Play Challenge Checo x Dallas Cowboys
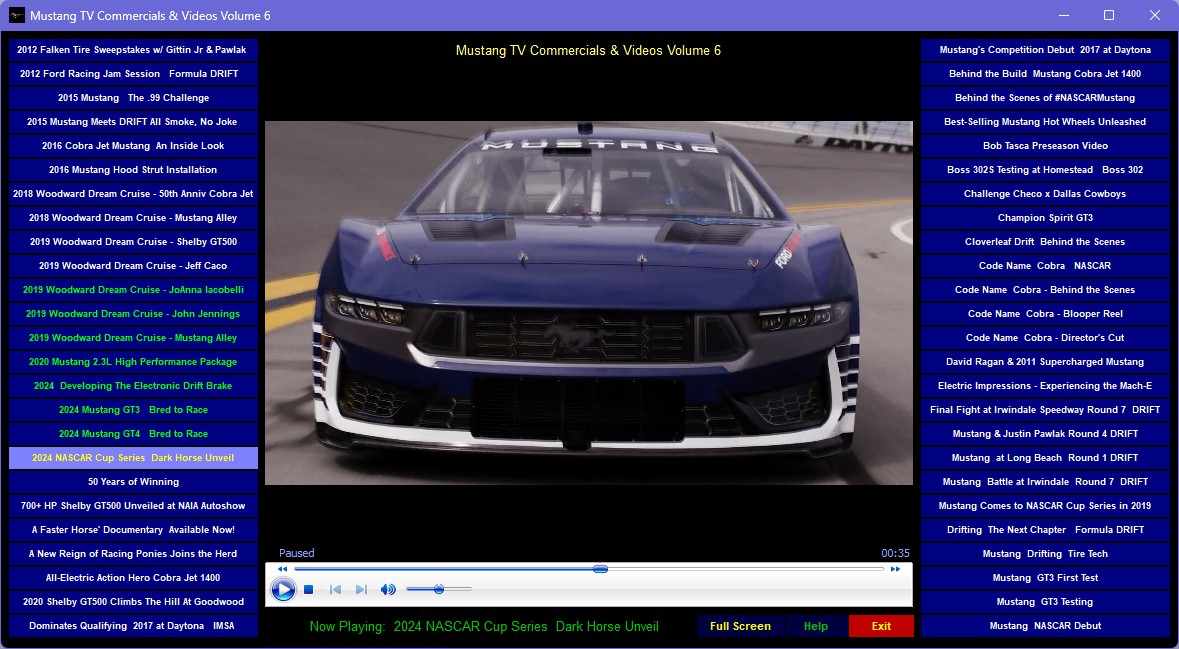Screen dimensions: 1179x649 point(1045,194)
